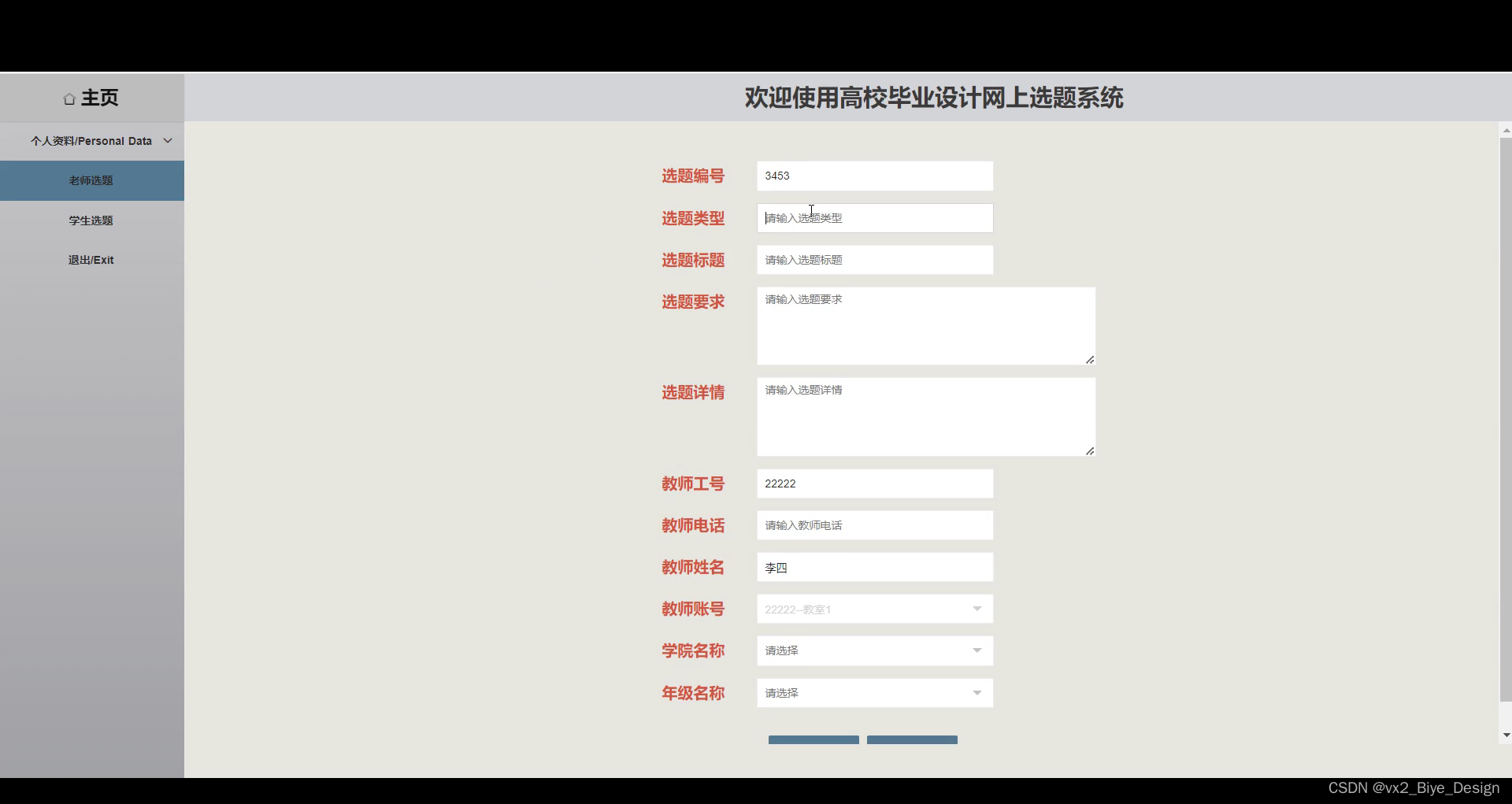Click the 年级名称 label
1512x804 pixels.
pos(693,693)
